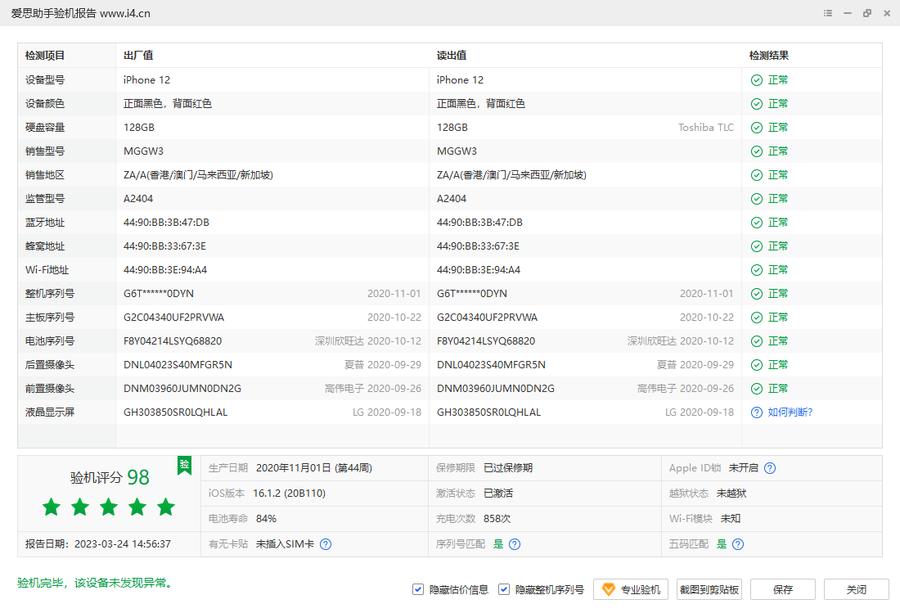Click the question icon in 液晶显示屏 row
This screenshot has height=613, width=900.
pyautogui.click(x=757, y=413)
